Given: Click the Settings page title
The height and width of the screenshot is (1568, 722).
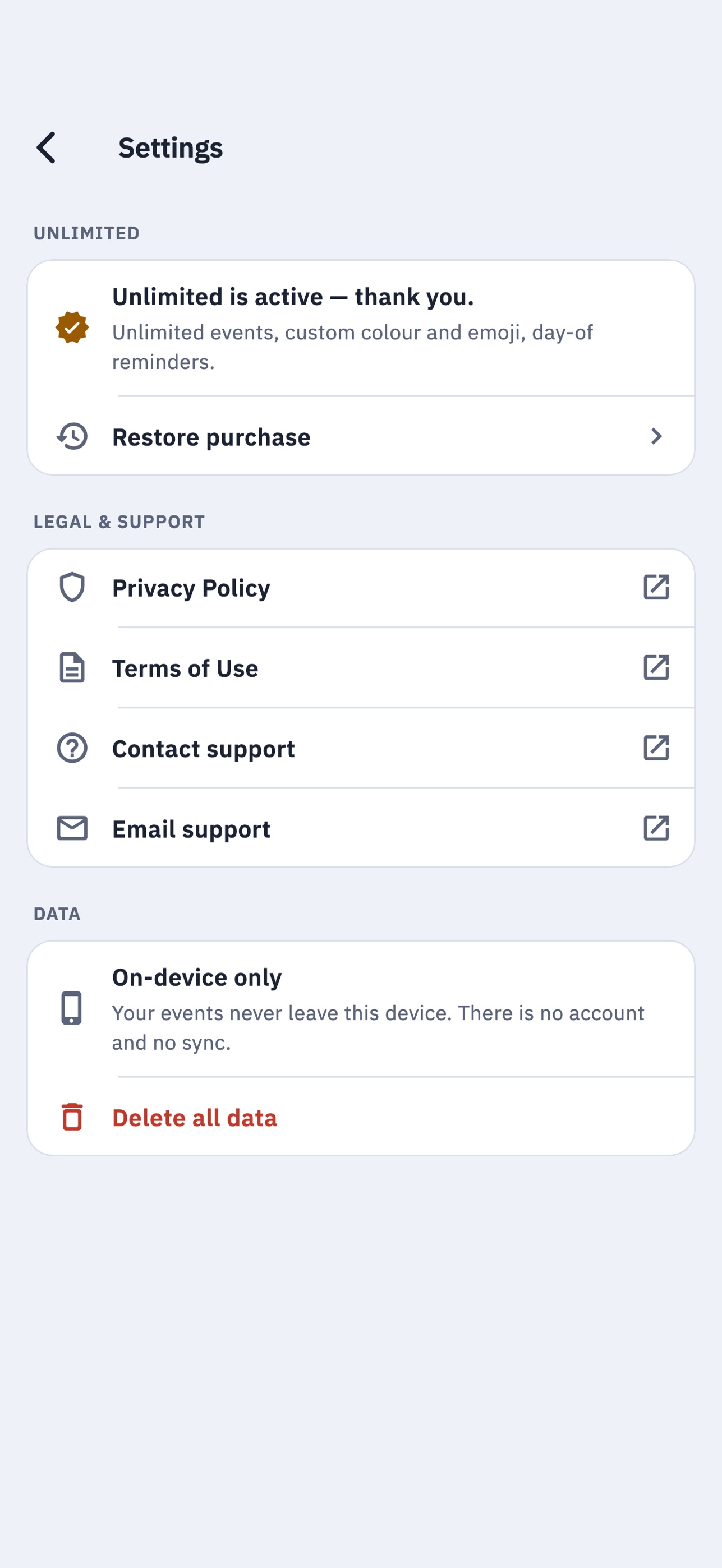Looking at the screenshot, I should point(171,148).
